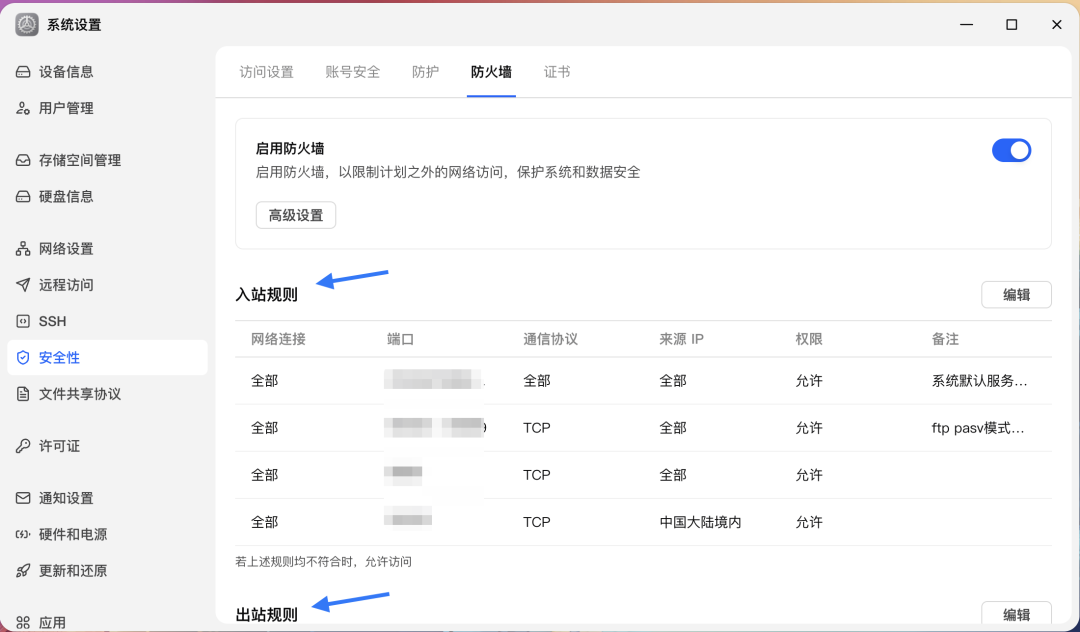Click the 应用 grid icon

(23, 622)
